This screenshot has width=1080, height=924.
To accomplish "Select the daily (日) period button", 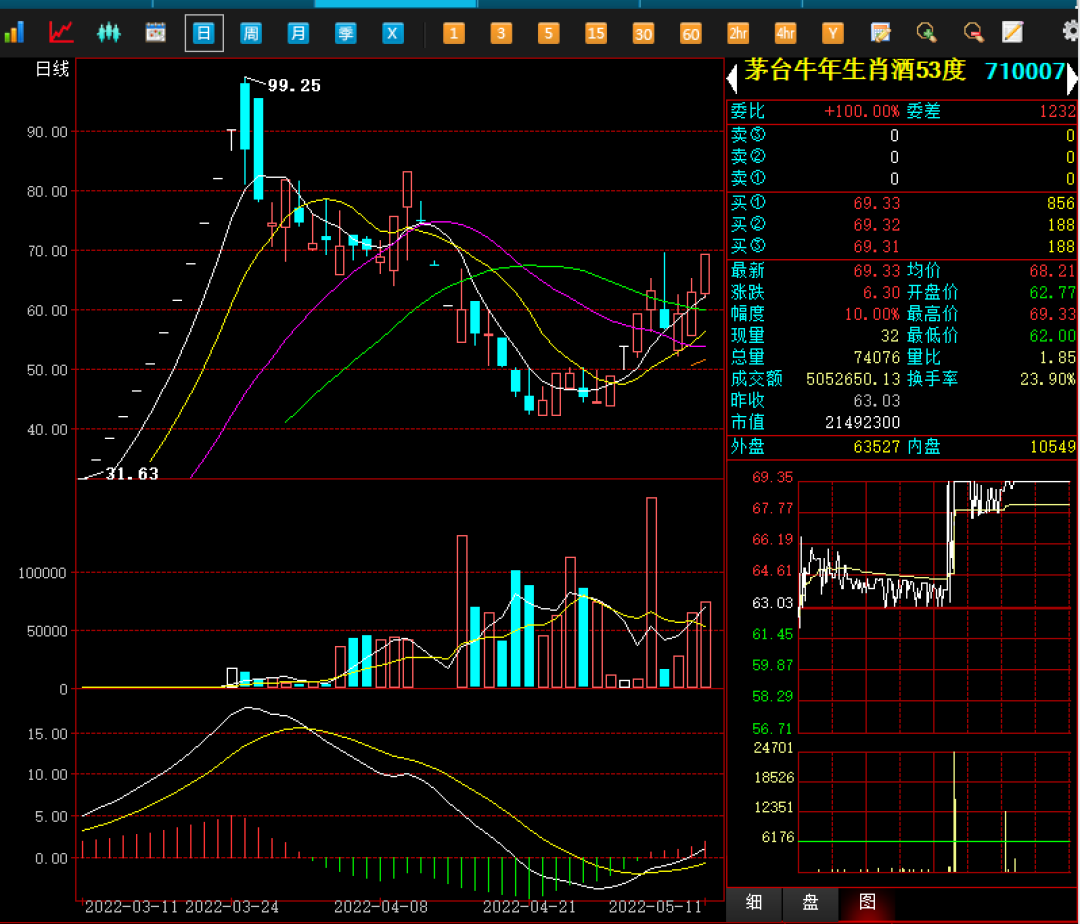I will pyautogui.click(x=204, y=33).
